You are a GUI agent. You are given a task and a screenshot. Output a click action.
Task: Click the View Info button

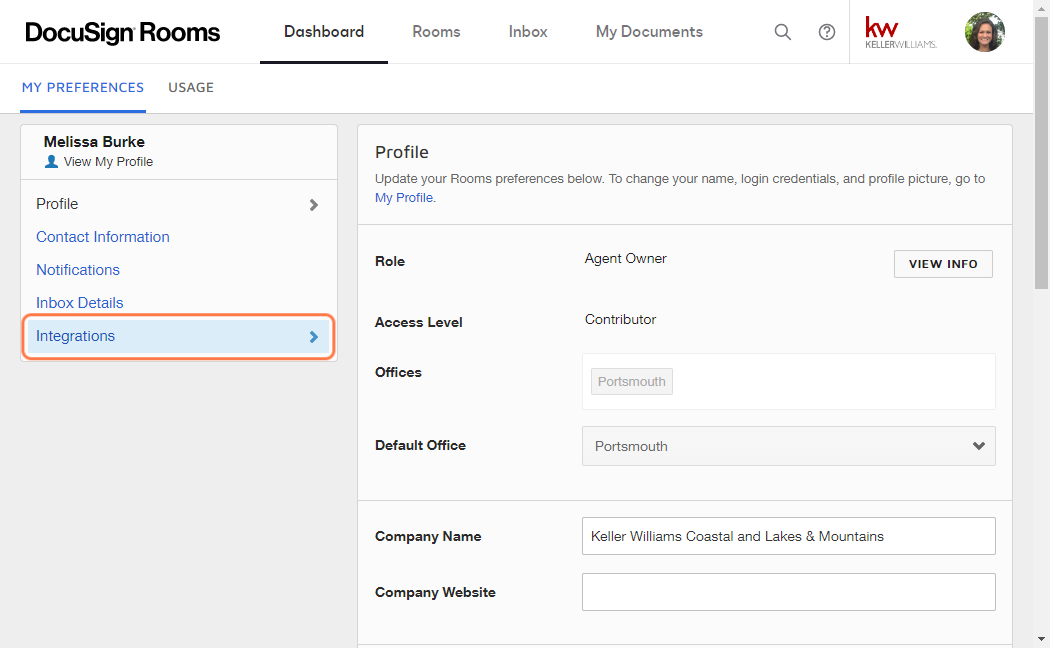(x=943, y=264)
